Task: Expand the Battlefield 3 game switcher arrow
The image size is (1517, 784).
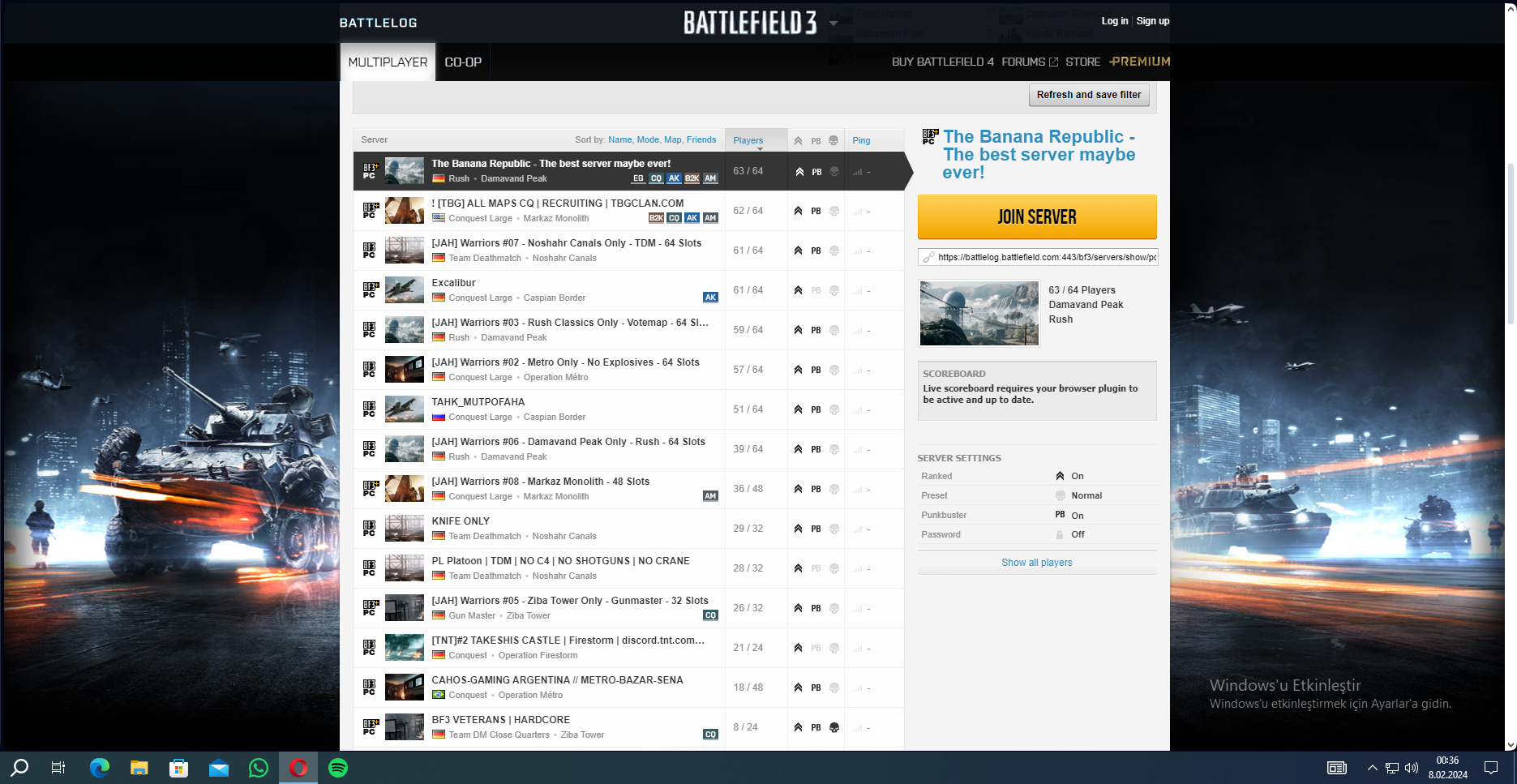Action: [x=833, y=23]
